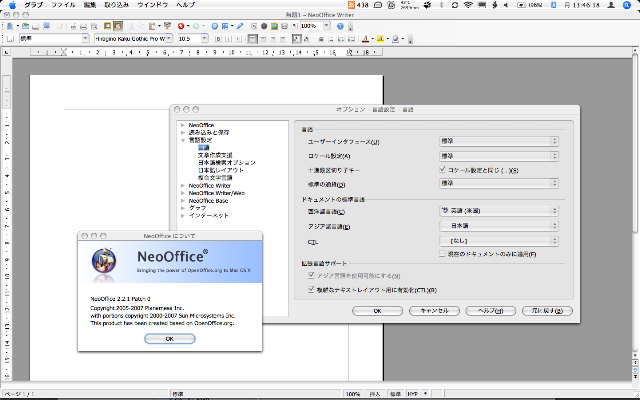Image resolution: width=640 pixels, height=400 pixels.
Task: Open the ユーザーインタフェース language dropdown
Action: coord(499,141)
